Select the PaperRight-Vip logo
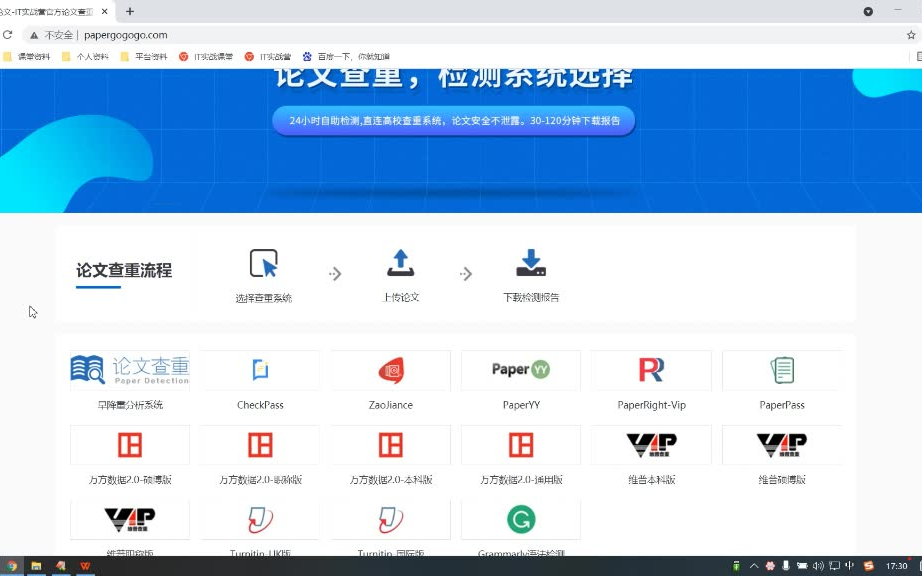922x576 pixels. [651, 369]
